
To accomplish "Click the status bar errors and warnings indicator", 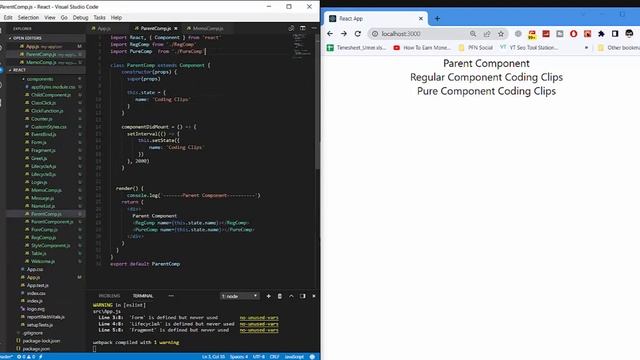I will point(26,357).
